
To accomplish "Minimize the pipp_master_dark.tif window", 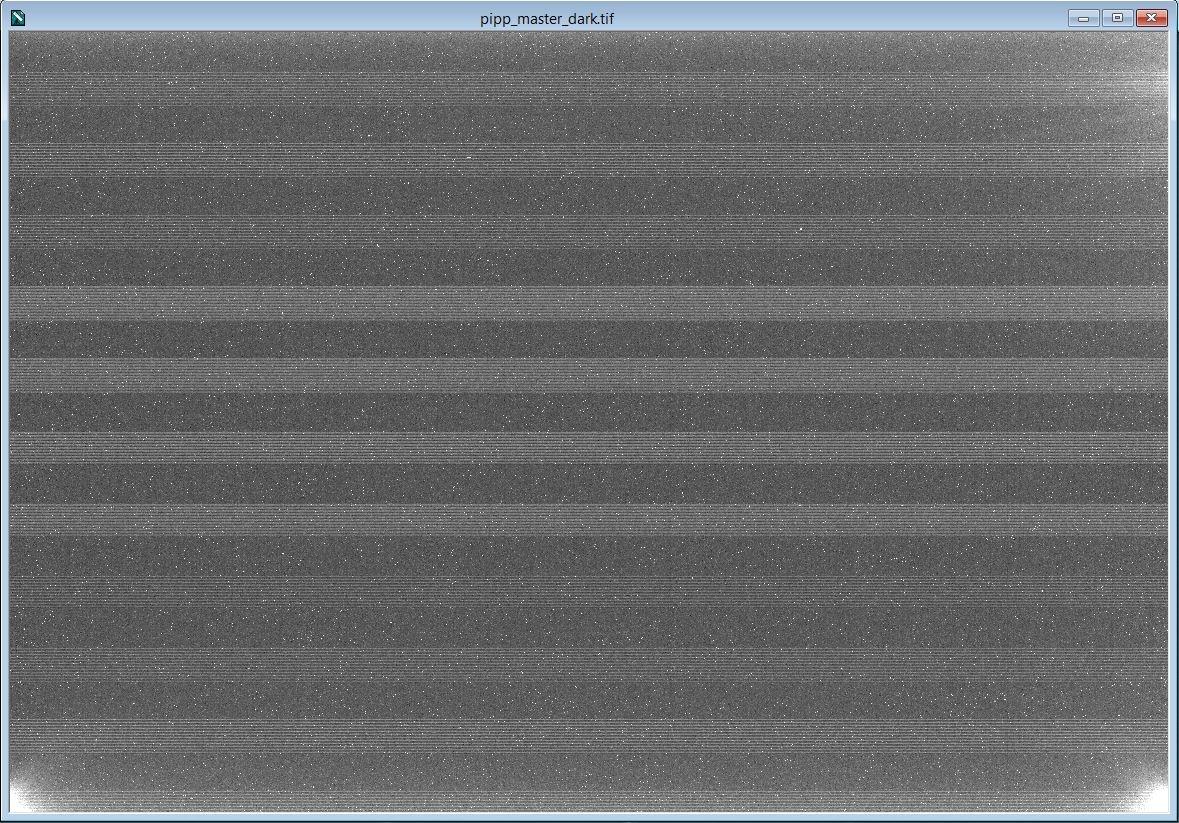I will (x=1084, y=18).
